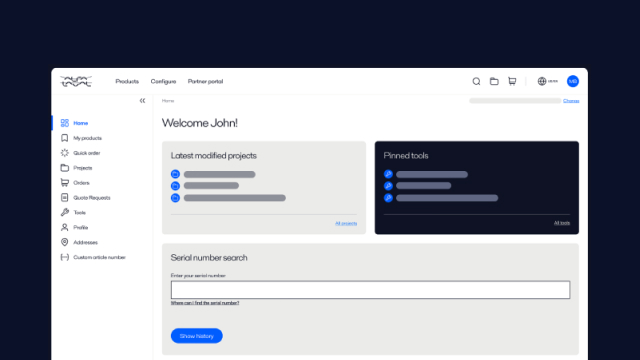Open the projects folder icon in header
Screen dimensions: 640x360
click(x=494, y=81)
